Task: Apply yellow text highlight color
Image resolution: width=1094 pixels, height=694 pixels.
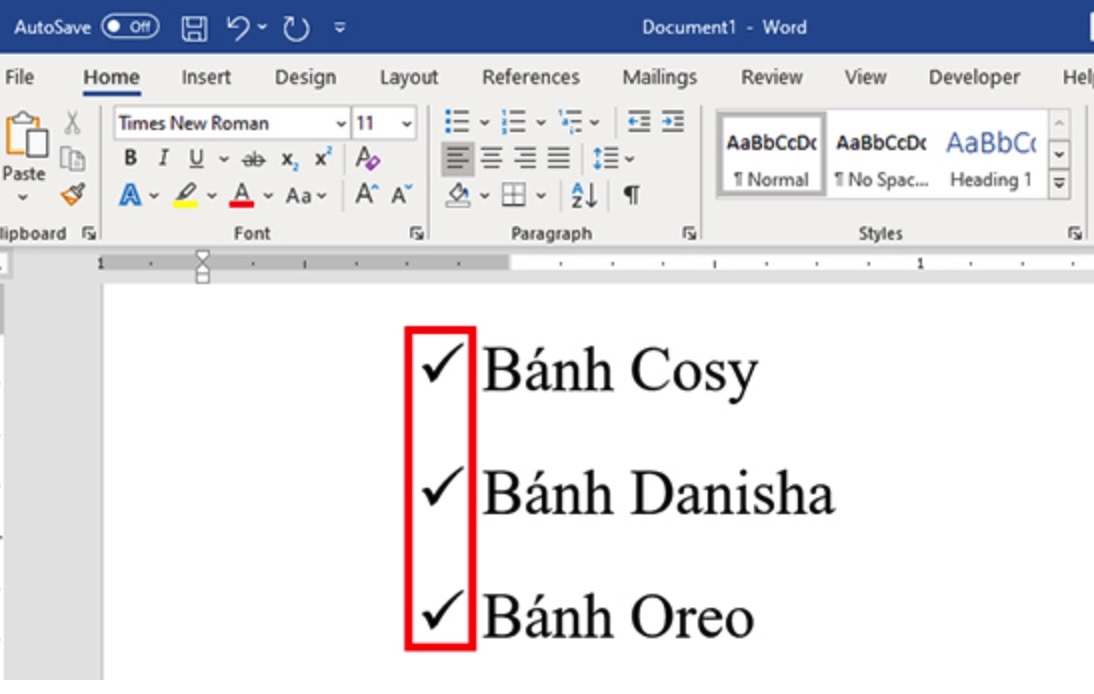Action: (185, 195)
